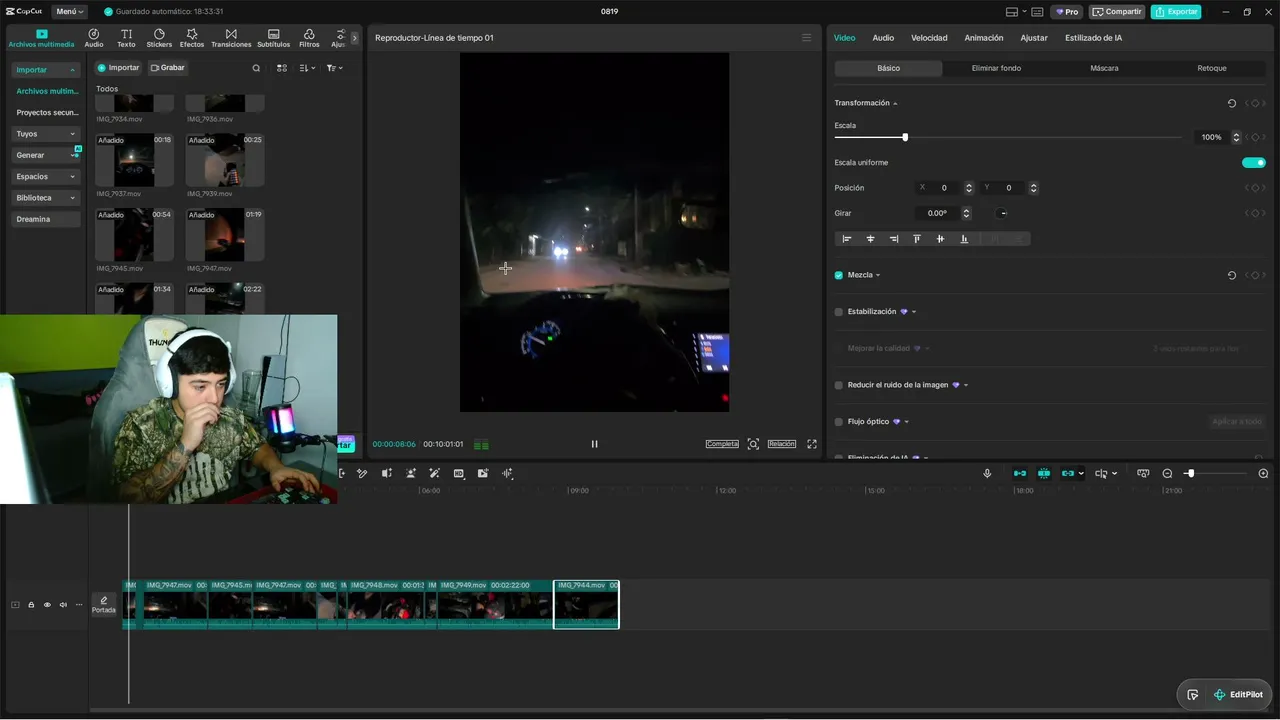Search the media library
1280x720 pixels.
[256, 68]
